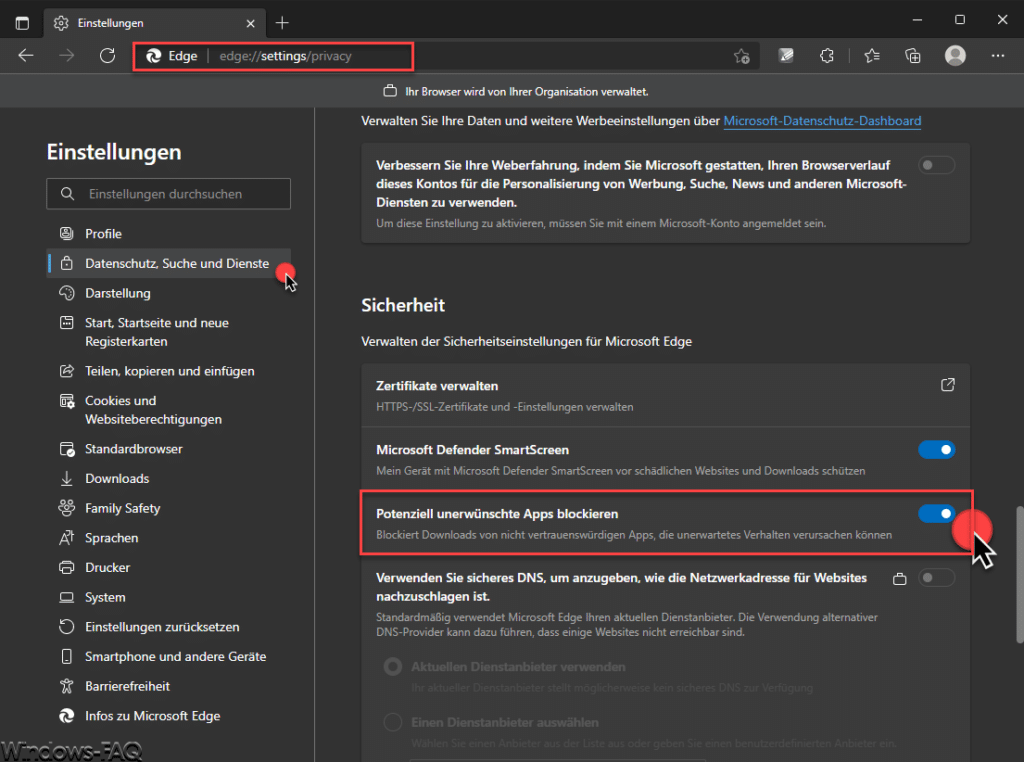Open Cookies und Websiteberechtigungen
Viewport: 1024px width, 762px height.
[x=168, y=410]
